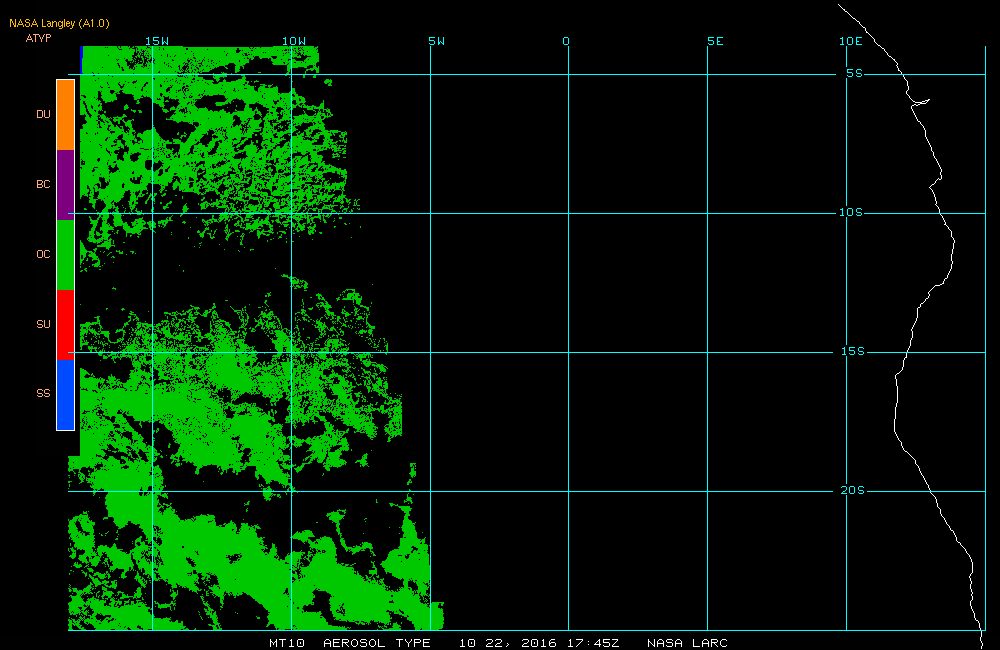This screenshot has width=1000, height=650.
Task: Click the 5S latitude label
Action: (855, 73)
